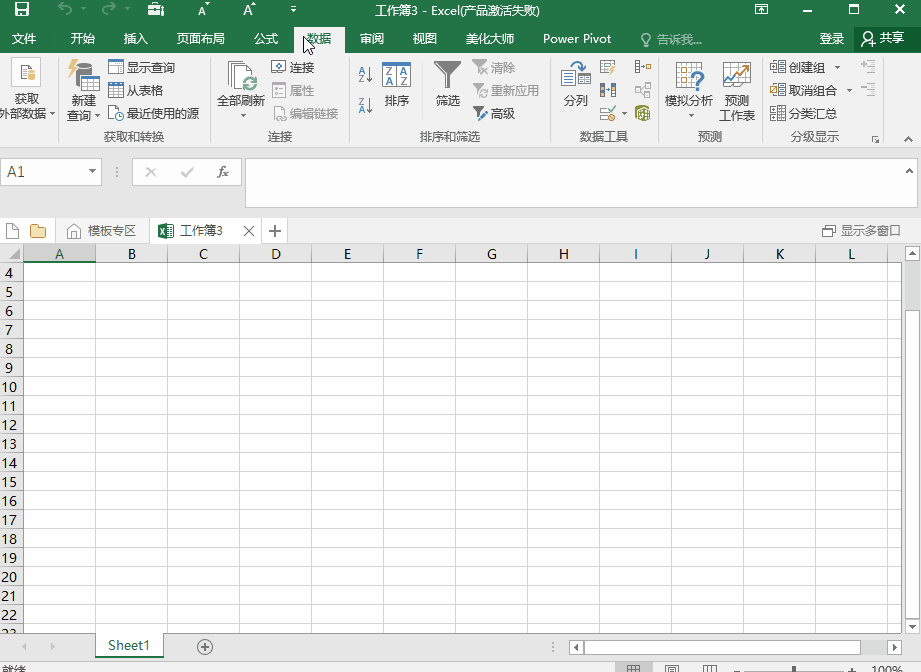This screenshot has width=921, height=672.
Task: Click the sort descending Z-A icon
Action: 365,106
